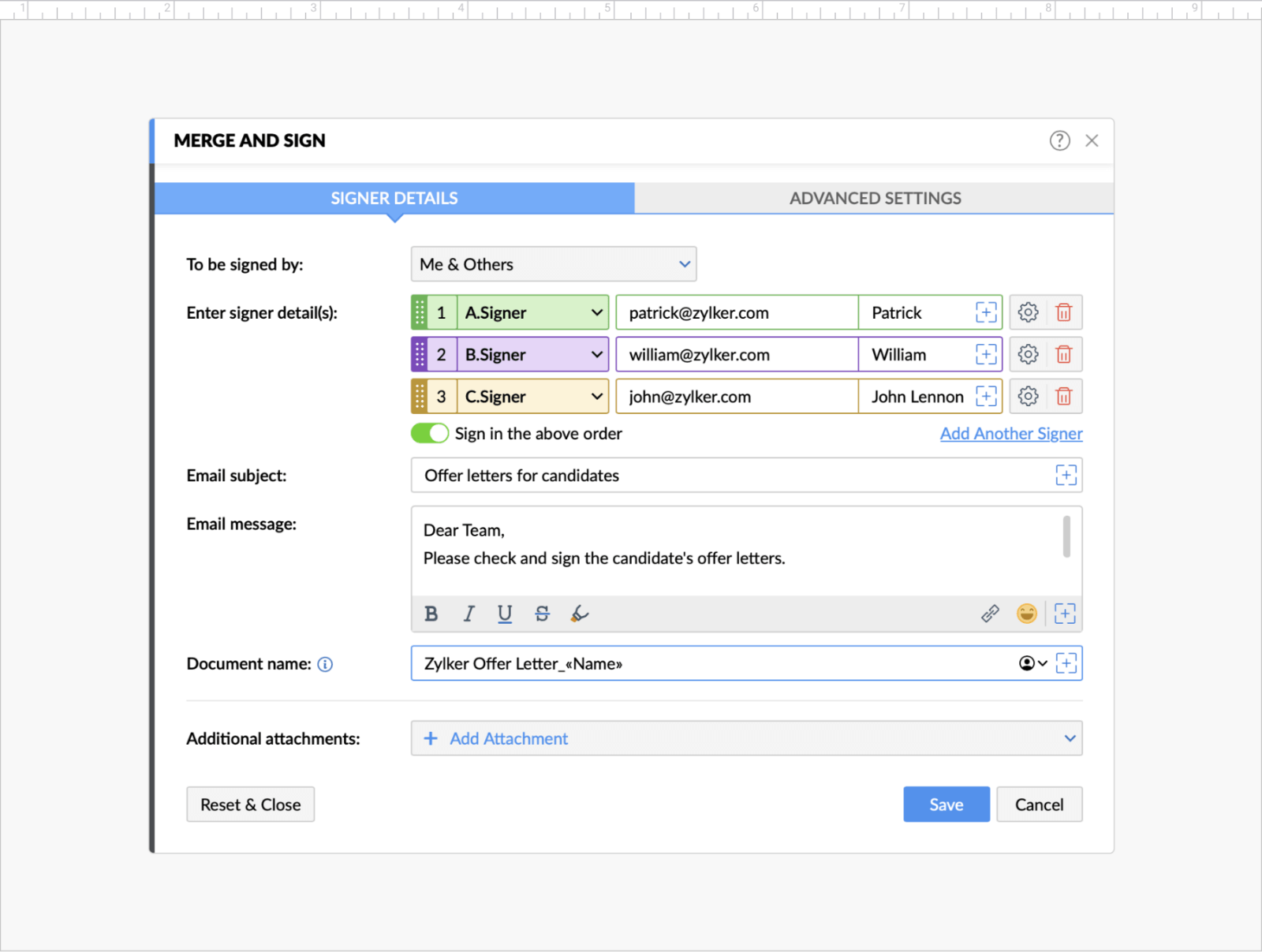Select the Signer Details tab

(394, 198)
